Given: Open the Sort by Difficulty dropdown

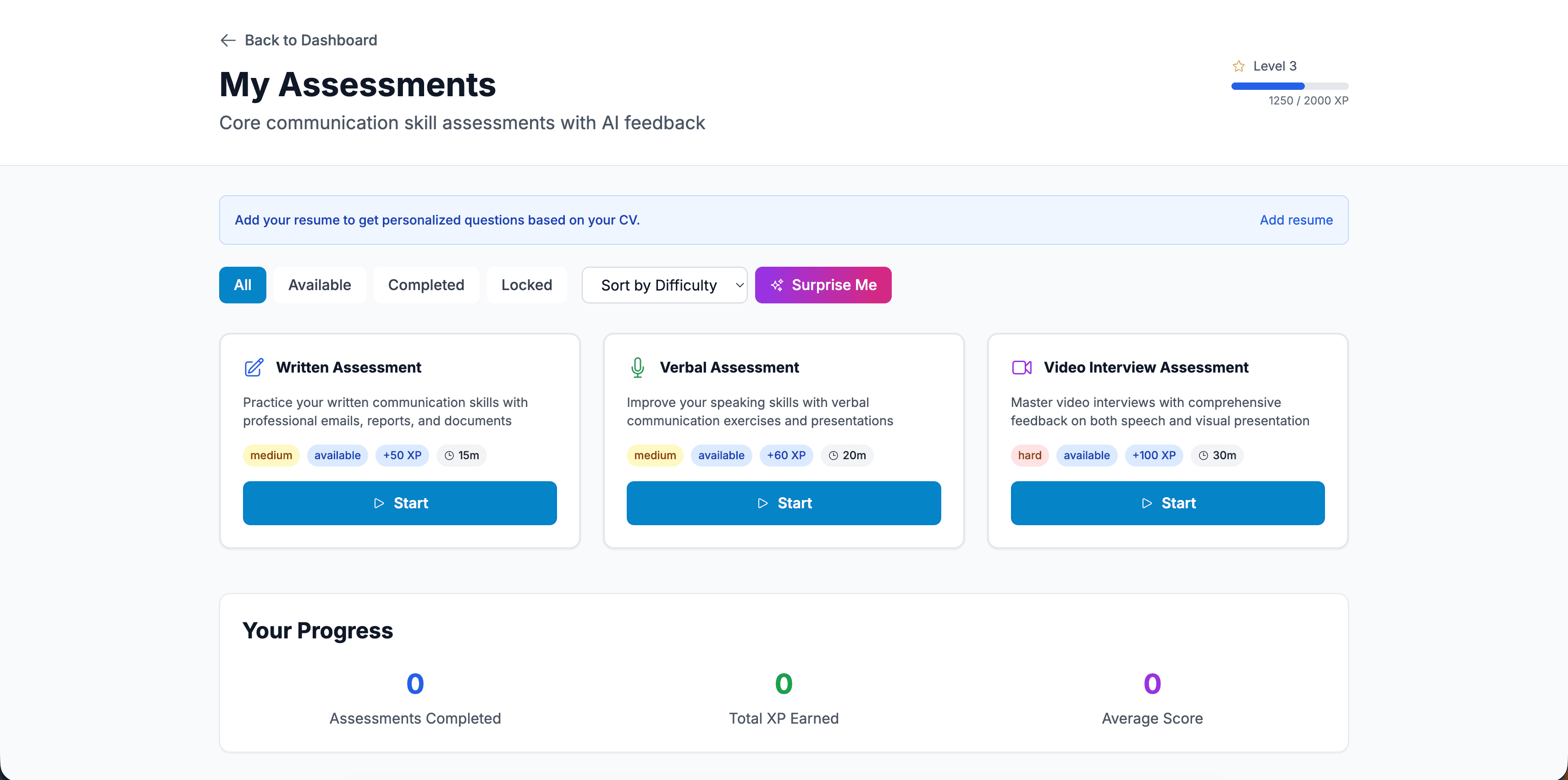Looking at the screenshot, I should pos(664,285).
